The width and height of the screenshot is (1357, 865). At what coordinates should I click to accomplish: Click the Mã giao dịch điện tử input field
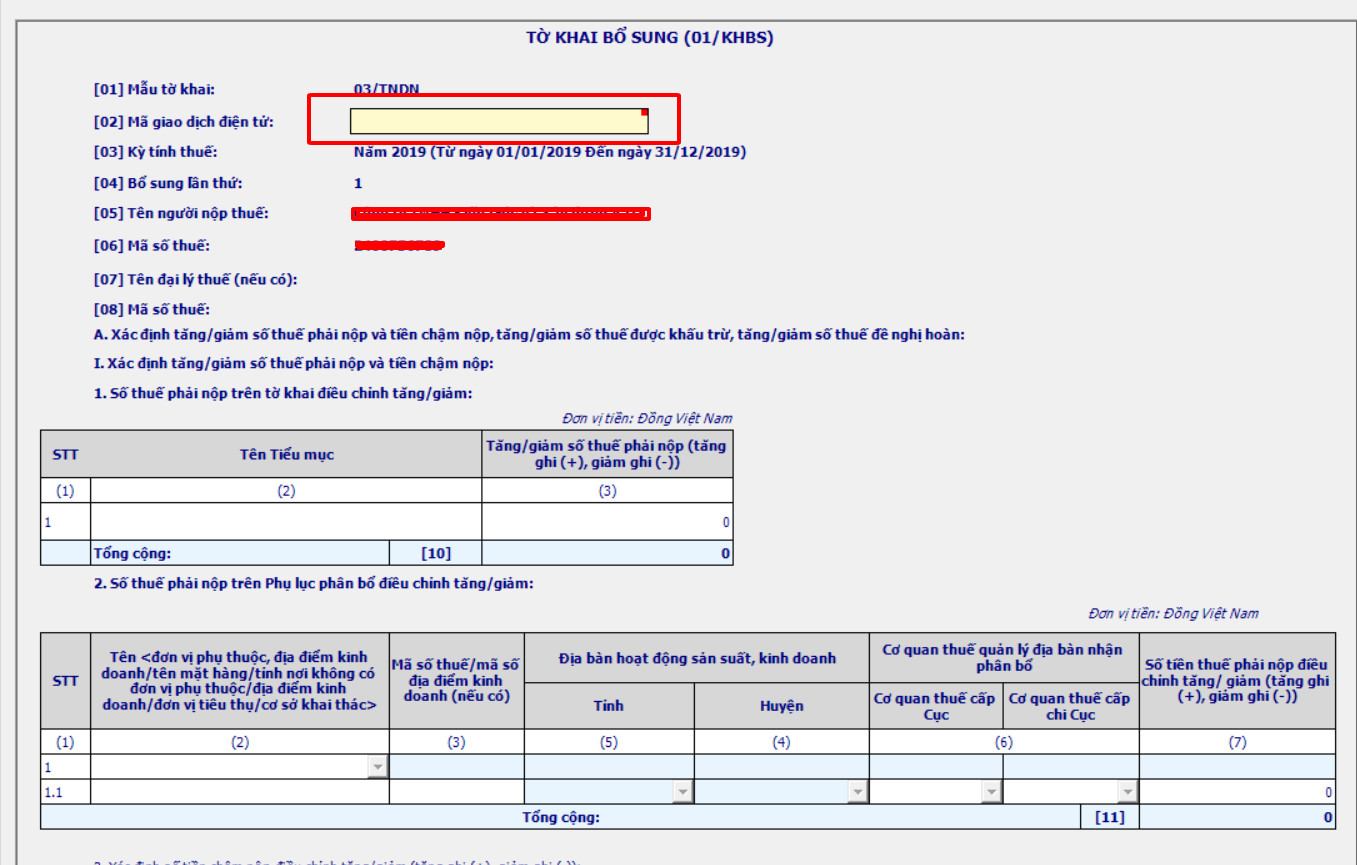pos(498,121)
